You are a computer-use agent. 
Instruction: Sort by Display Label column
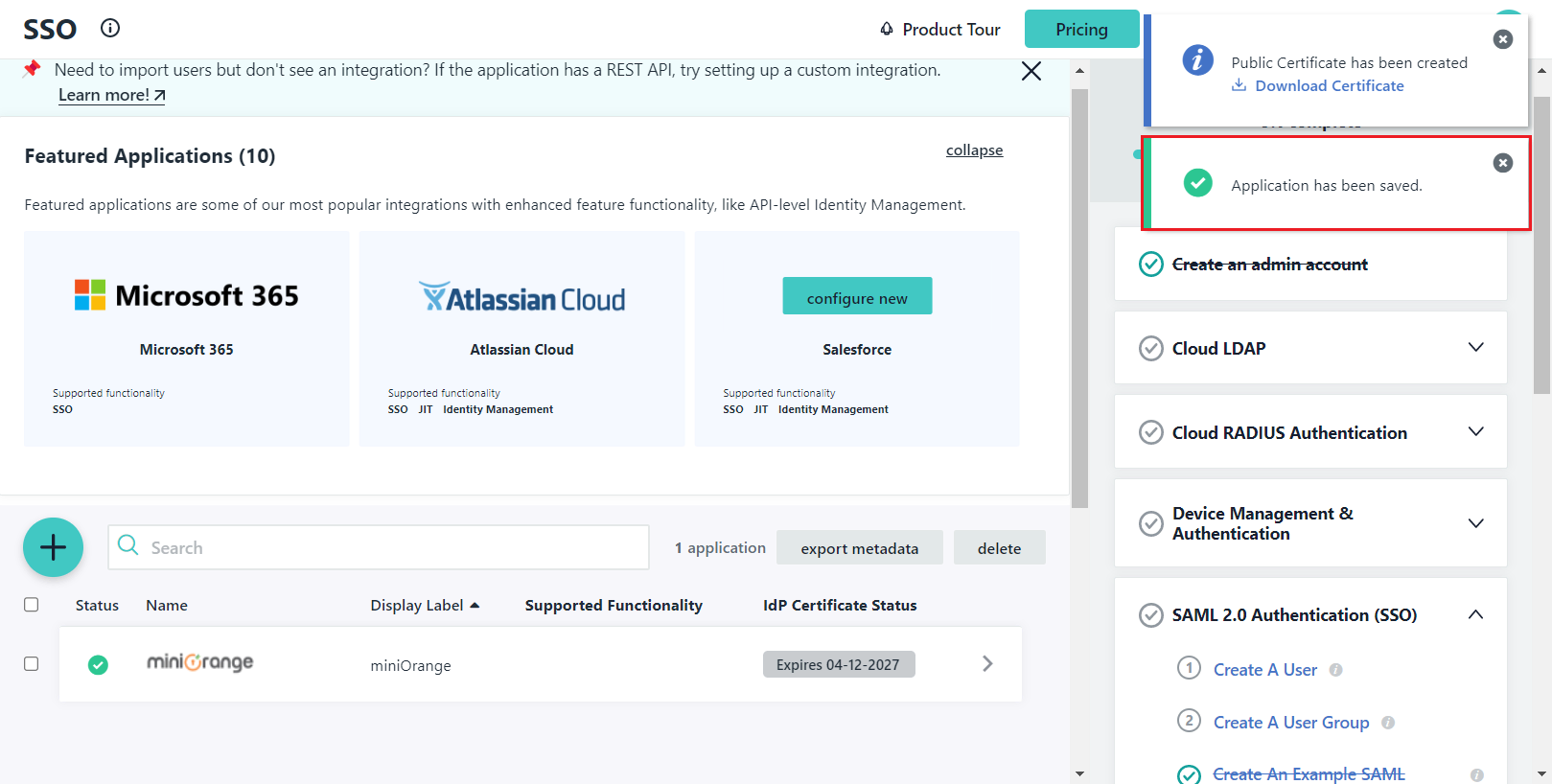[x=425, y=605]
